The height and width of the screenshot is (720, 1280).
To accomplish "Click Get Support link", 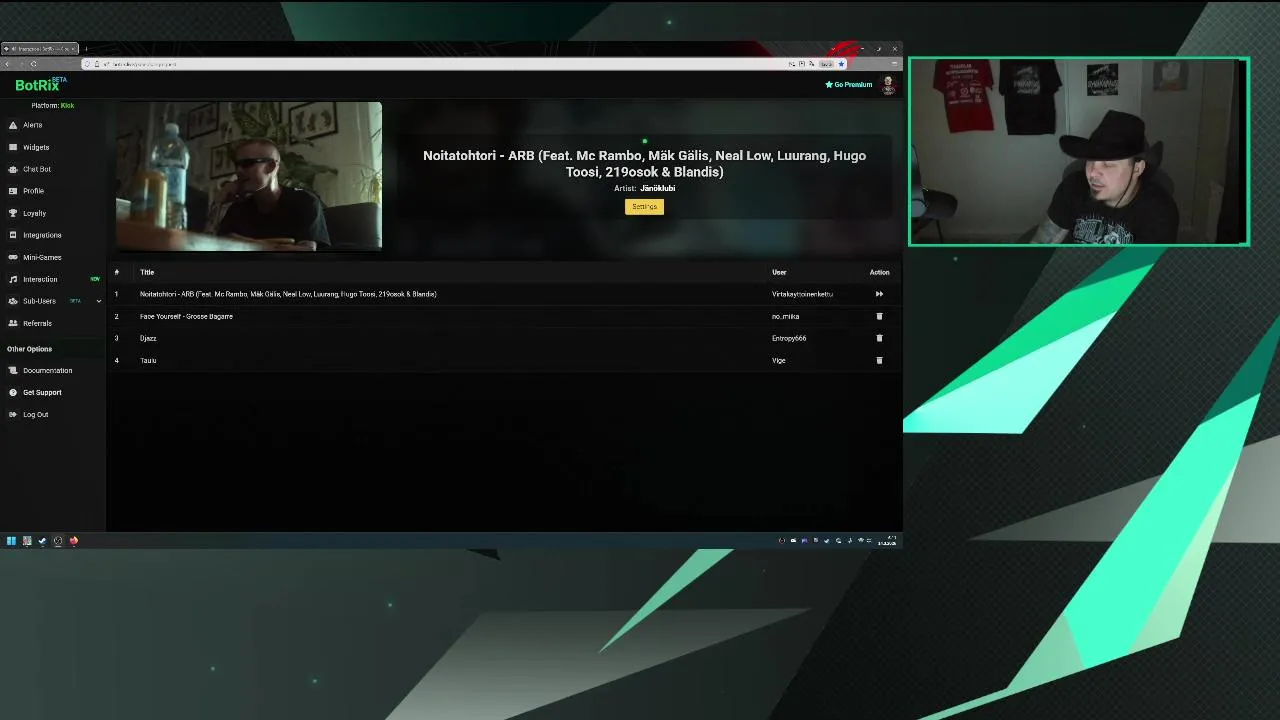I will pos(42,392).
